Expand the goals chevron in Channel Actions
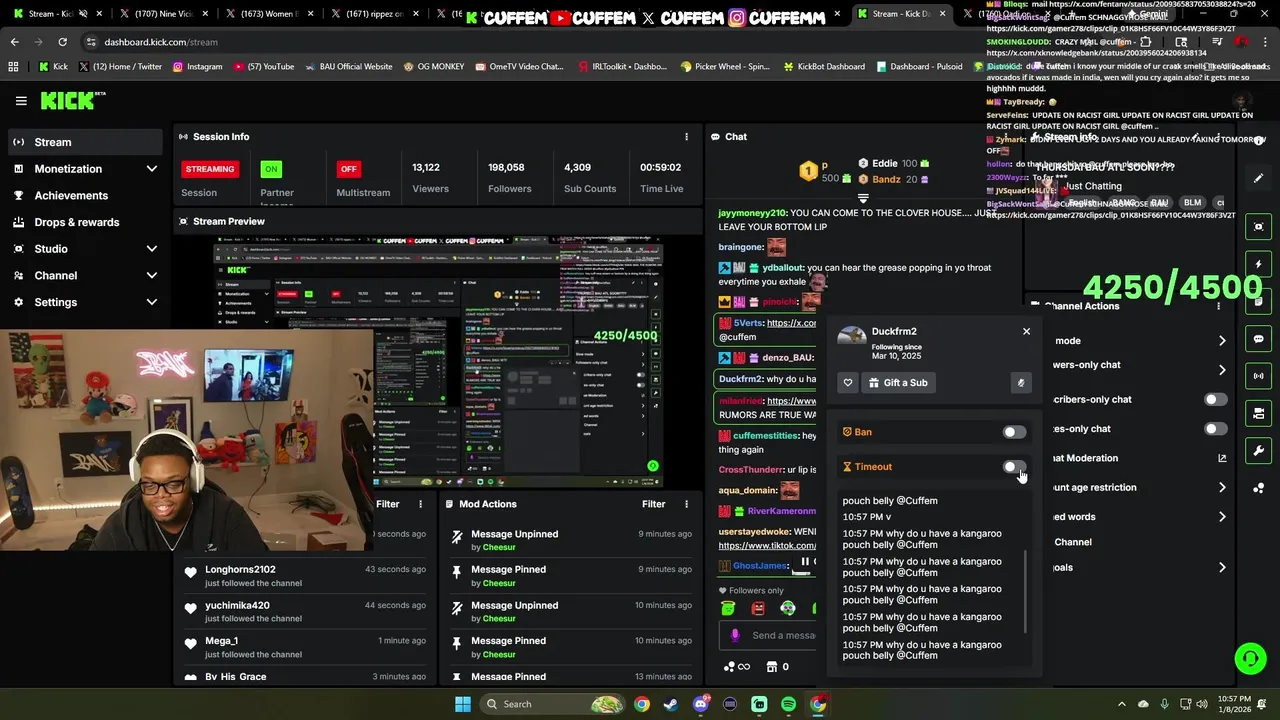 1222,568
